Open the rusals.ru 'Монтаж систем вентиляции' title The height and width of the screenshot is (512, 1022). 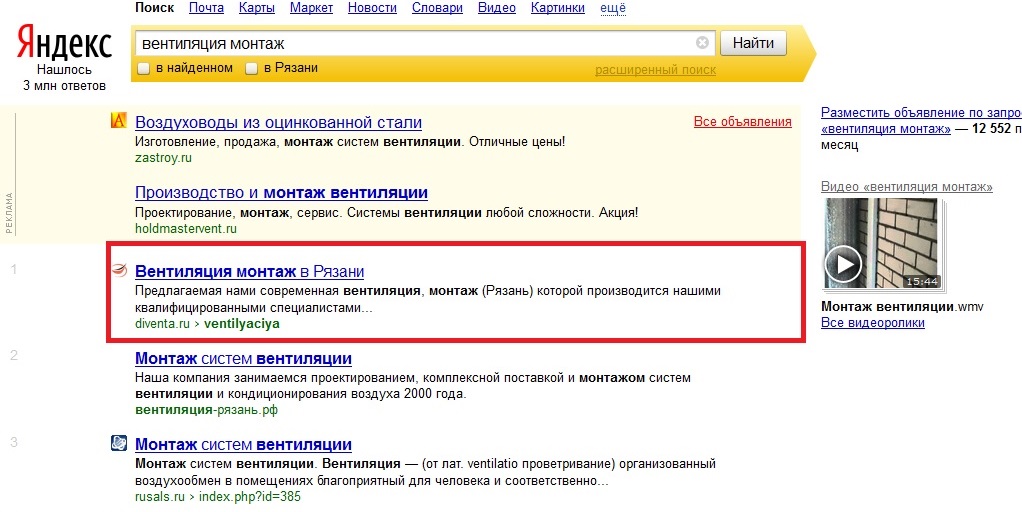(243, 444)
